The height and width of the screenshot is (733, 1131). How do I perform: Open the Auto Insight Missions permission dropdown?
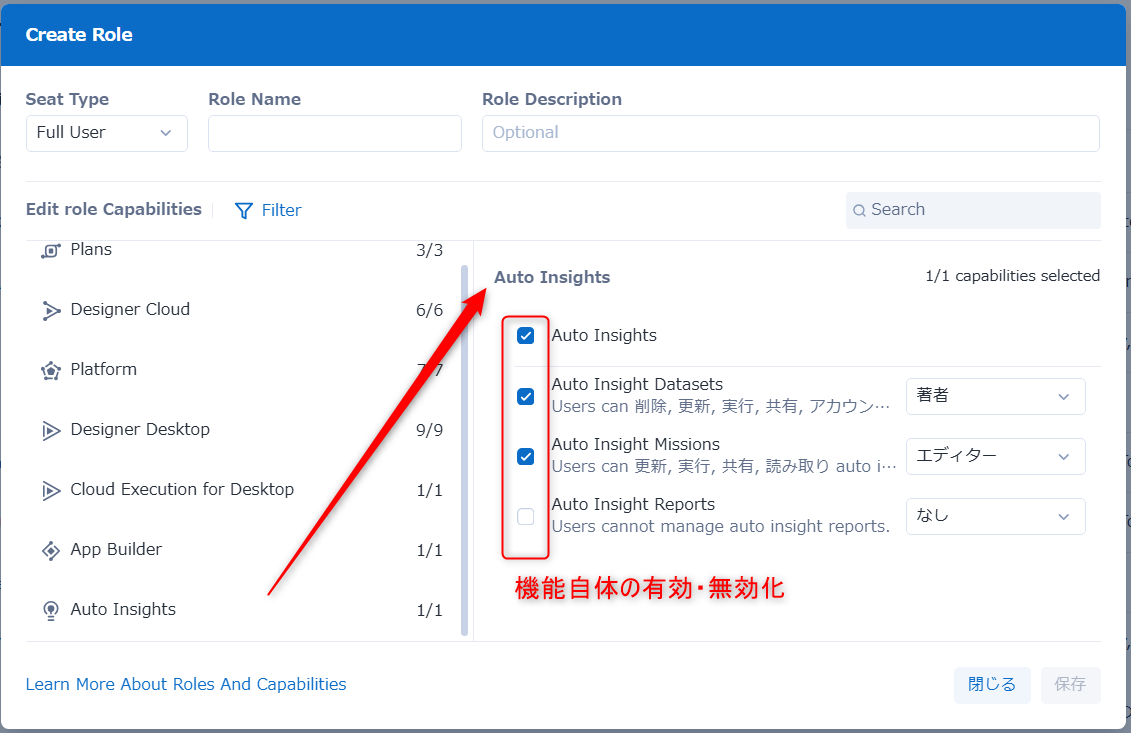tap(995, 457)
